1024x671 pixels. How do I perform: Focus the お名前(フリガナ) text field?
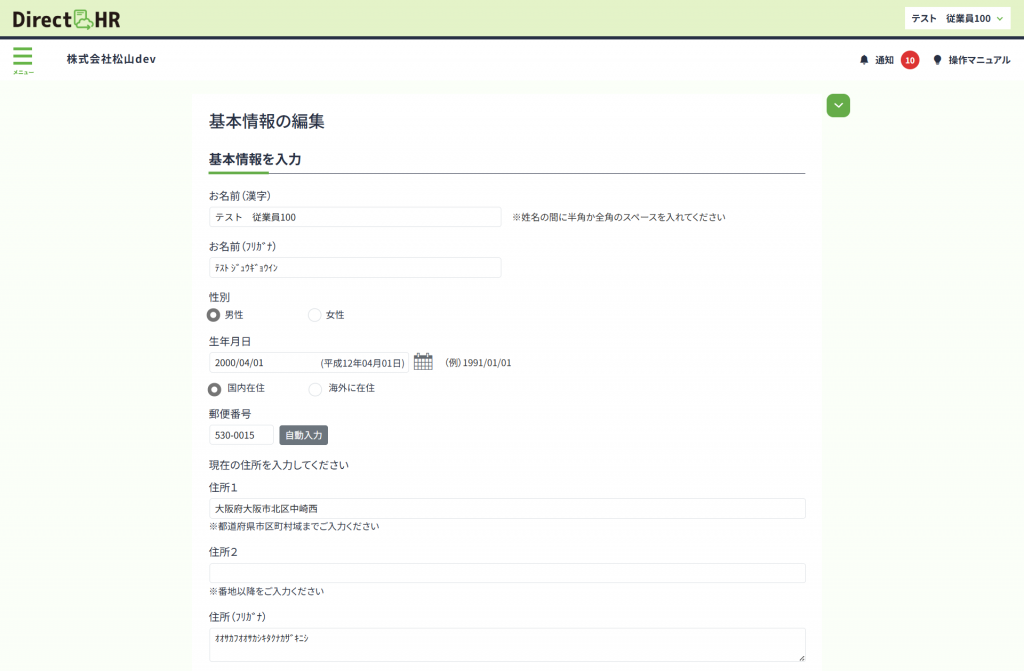[355, 268]
